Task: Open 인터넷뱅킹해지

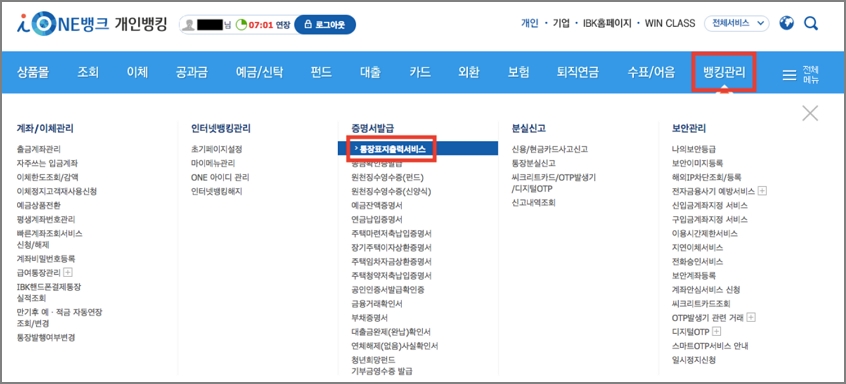Action: [216, 191]
